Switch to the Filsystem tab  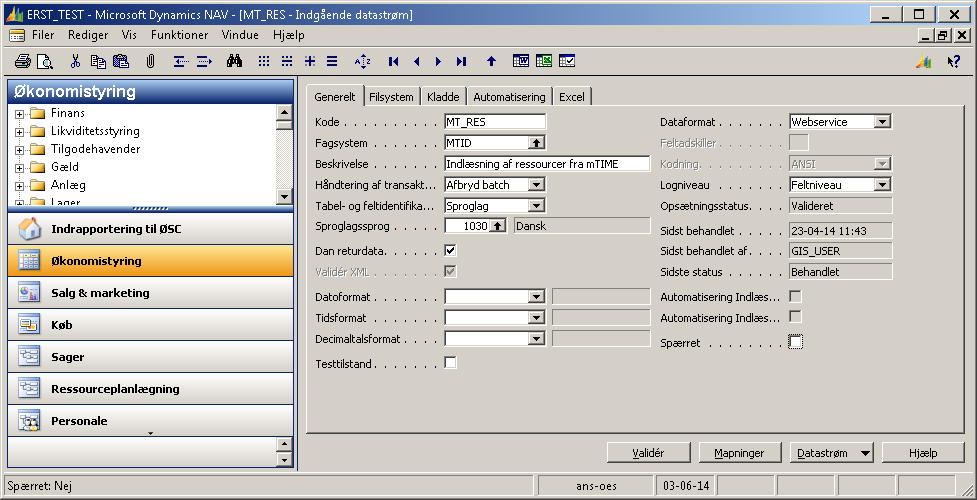[391, 97]
